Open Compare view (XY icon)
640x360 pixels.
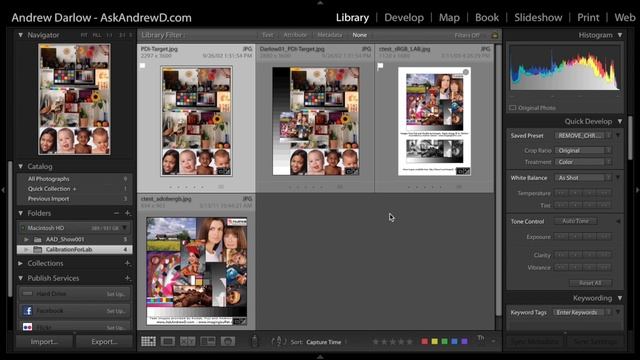click(x=188, y=341)
